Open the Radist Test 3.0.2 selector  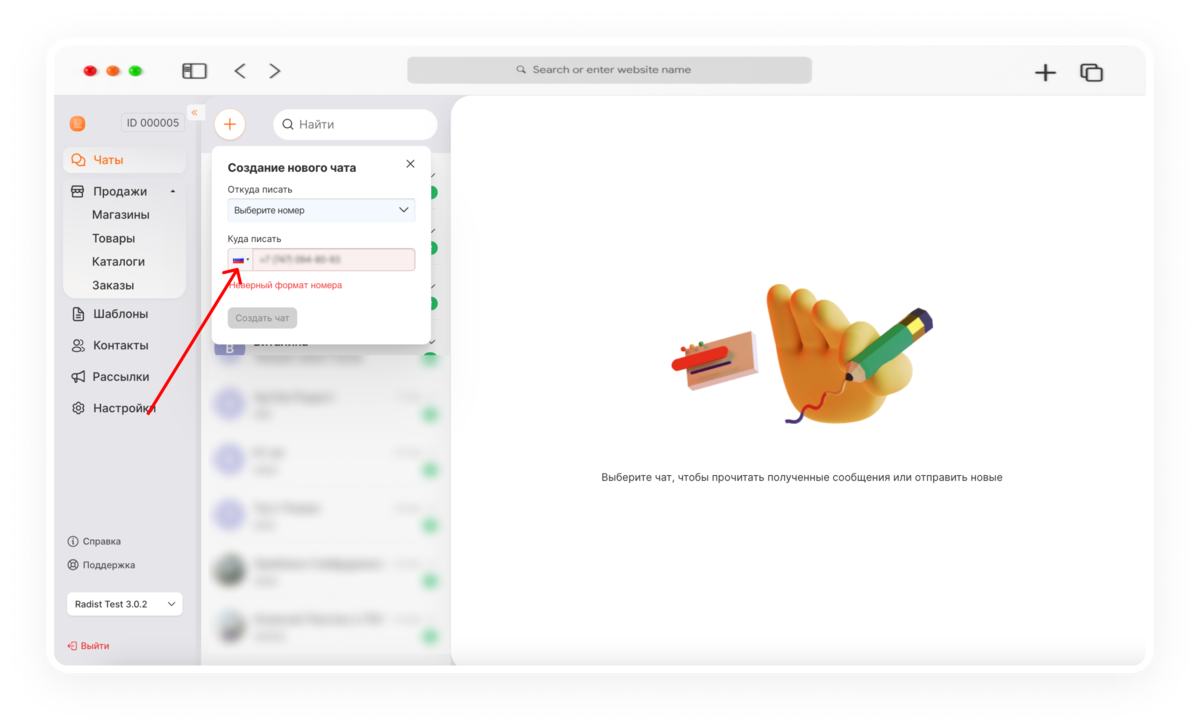point(125,604)
